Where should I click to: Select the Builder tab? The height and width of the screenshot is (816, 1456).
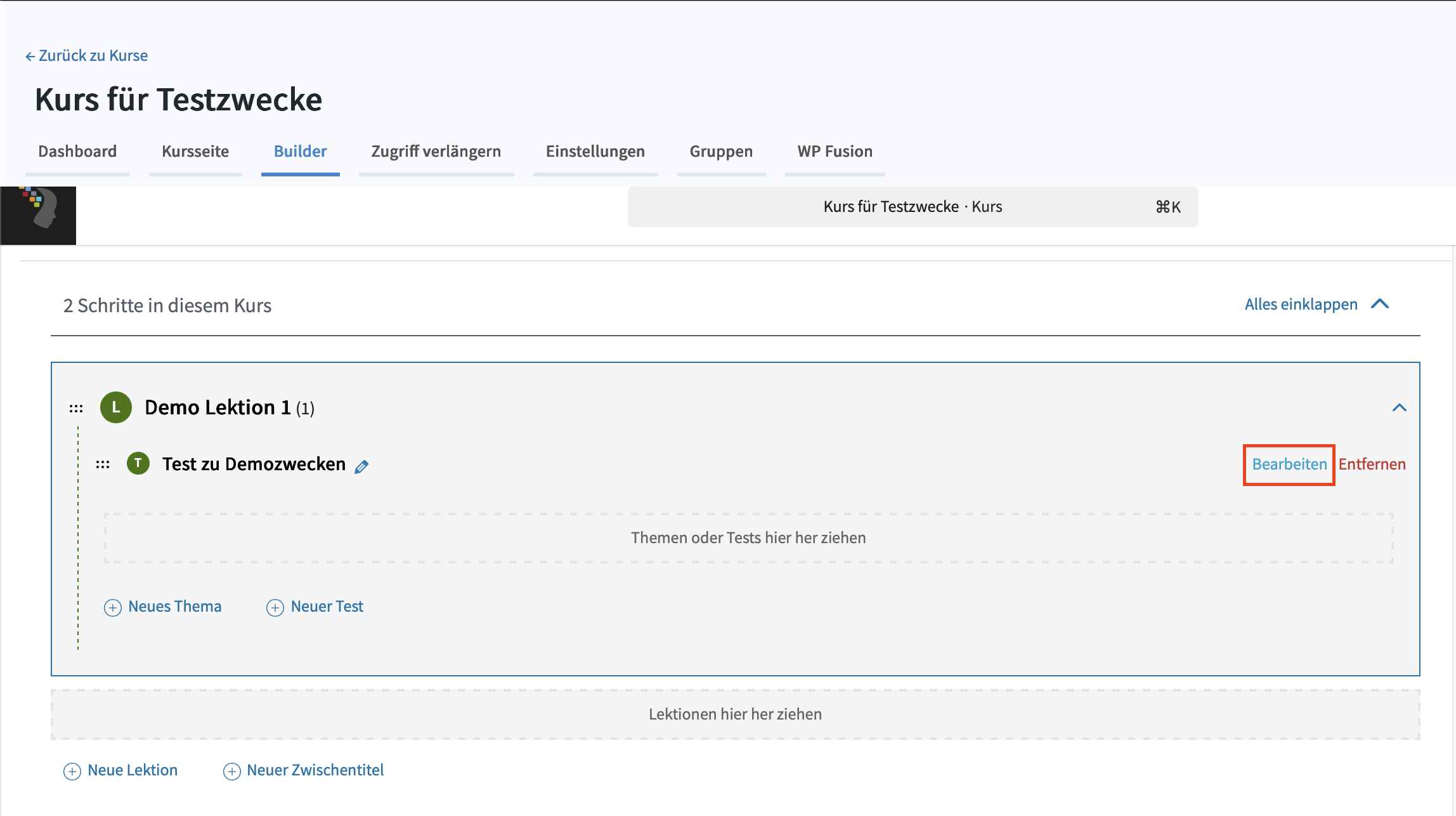(300, 151)
